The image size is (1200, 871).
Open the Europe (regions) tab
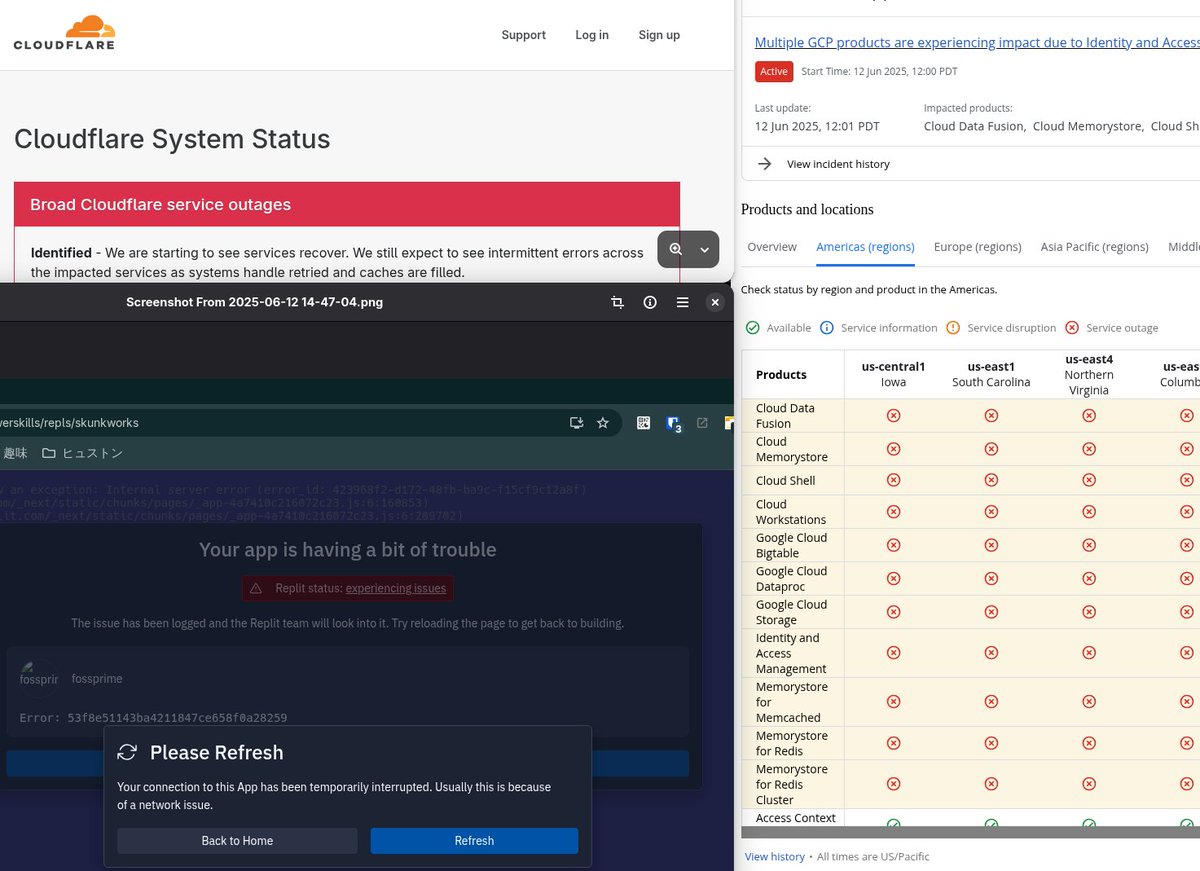click(978, 247)
